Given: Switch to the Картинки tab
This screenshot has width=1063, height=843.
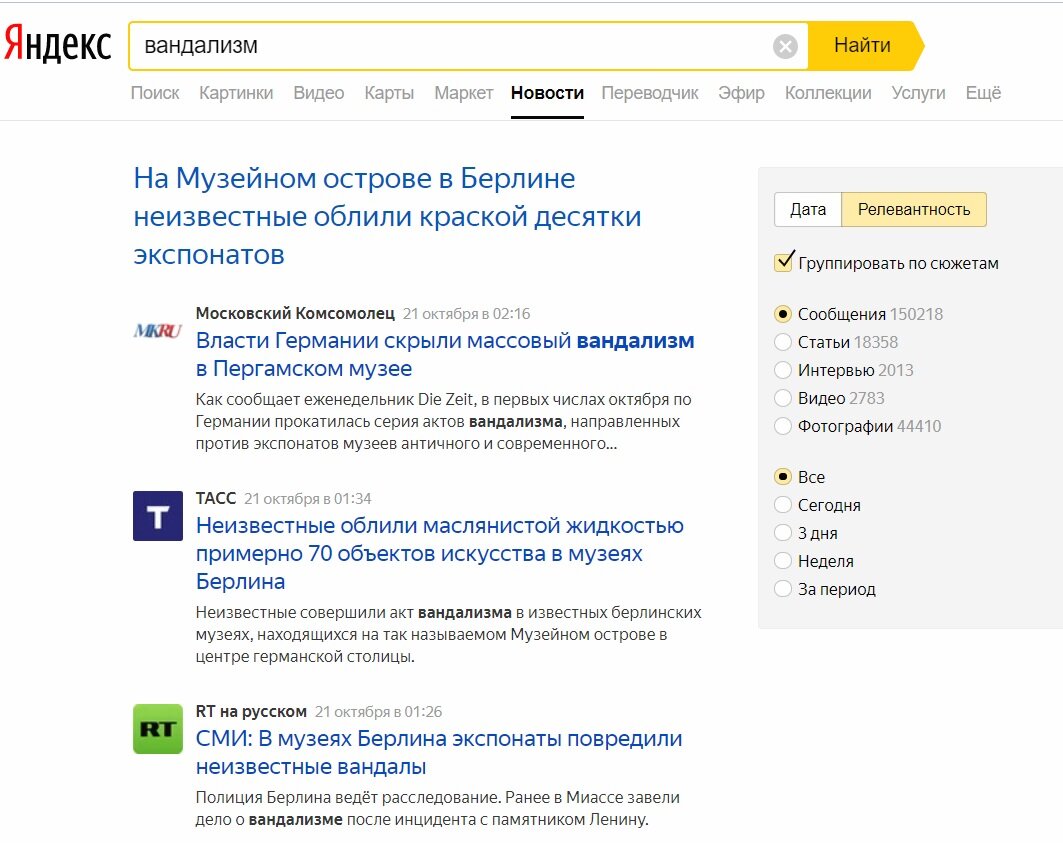Looking at the screenshot, I should point(236,93).
